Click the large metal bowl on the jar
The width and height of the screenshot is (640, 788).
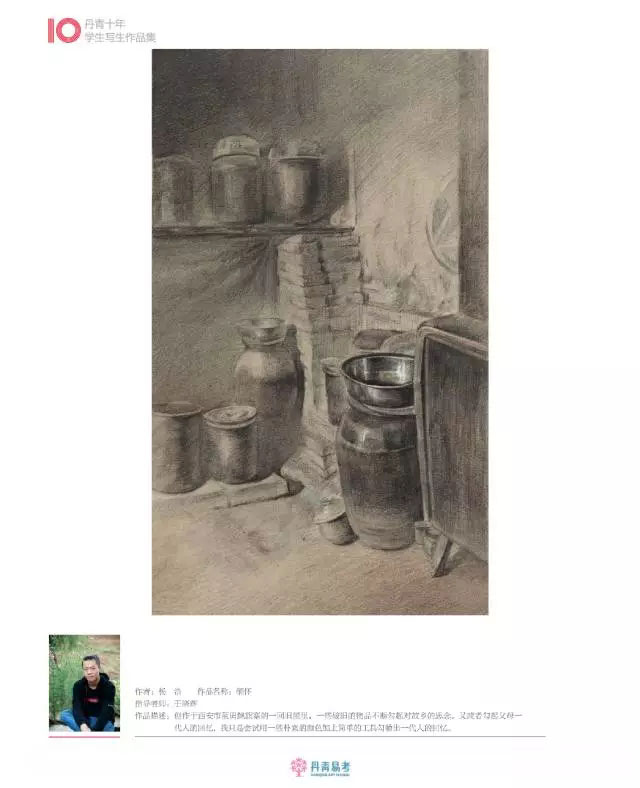coord(378,378)
